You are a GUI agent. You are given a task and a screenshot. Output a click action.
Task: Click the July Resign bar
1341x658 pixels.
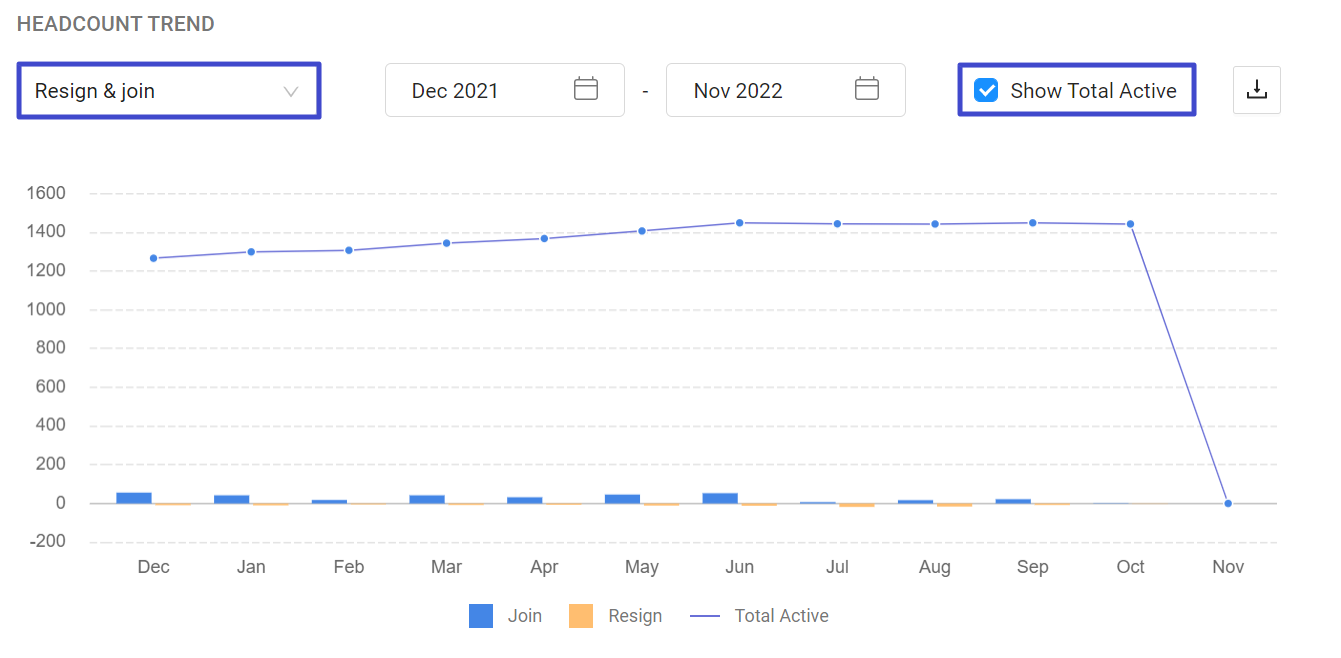[x=856, y=505]
